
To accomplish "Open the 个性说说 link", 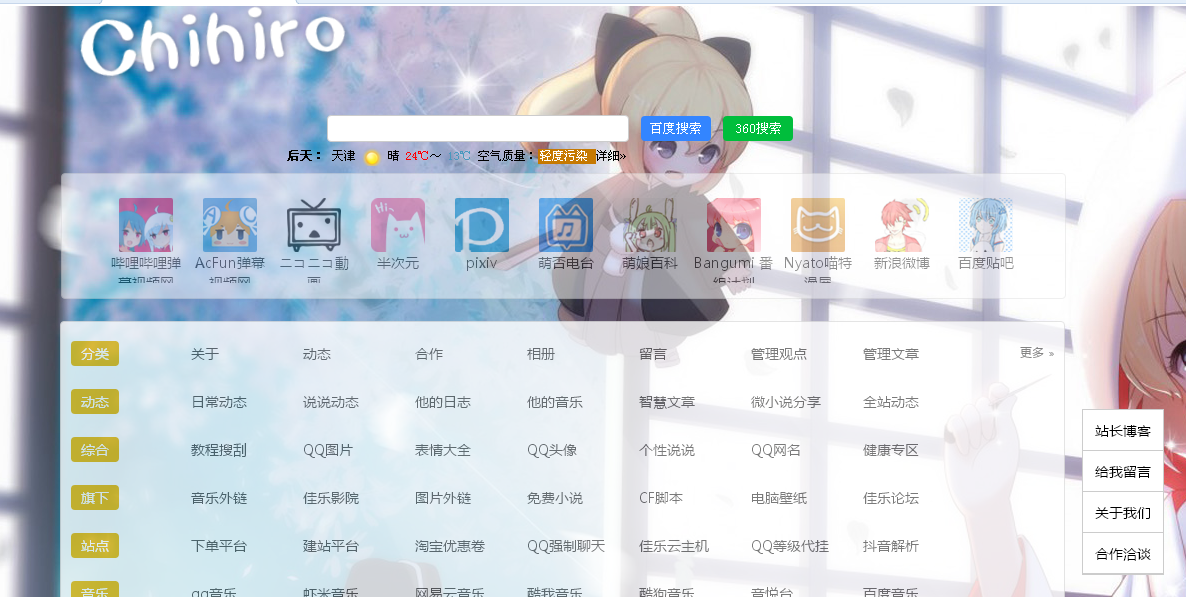I will pos(666,449).
